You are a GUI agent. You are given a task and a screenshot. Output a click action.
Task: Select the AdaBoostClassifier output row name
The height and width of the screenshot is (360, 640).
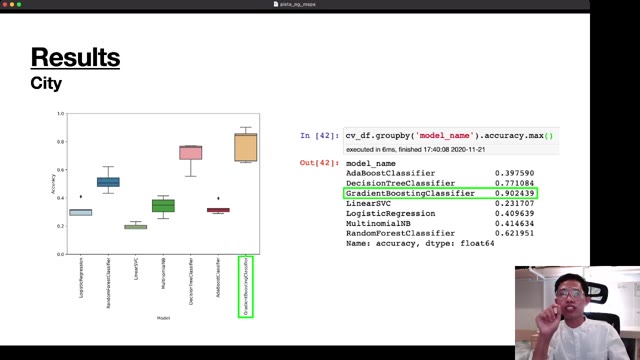pos(391,173)
